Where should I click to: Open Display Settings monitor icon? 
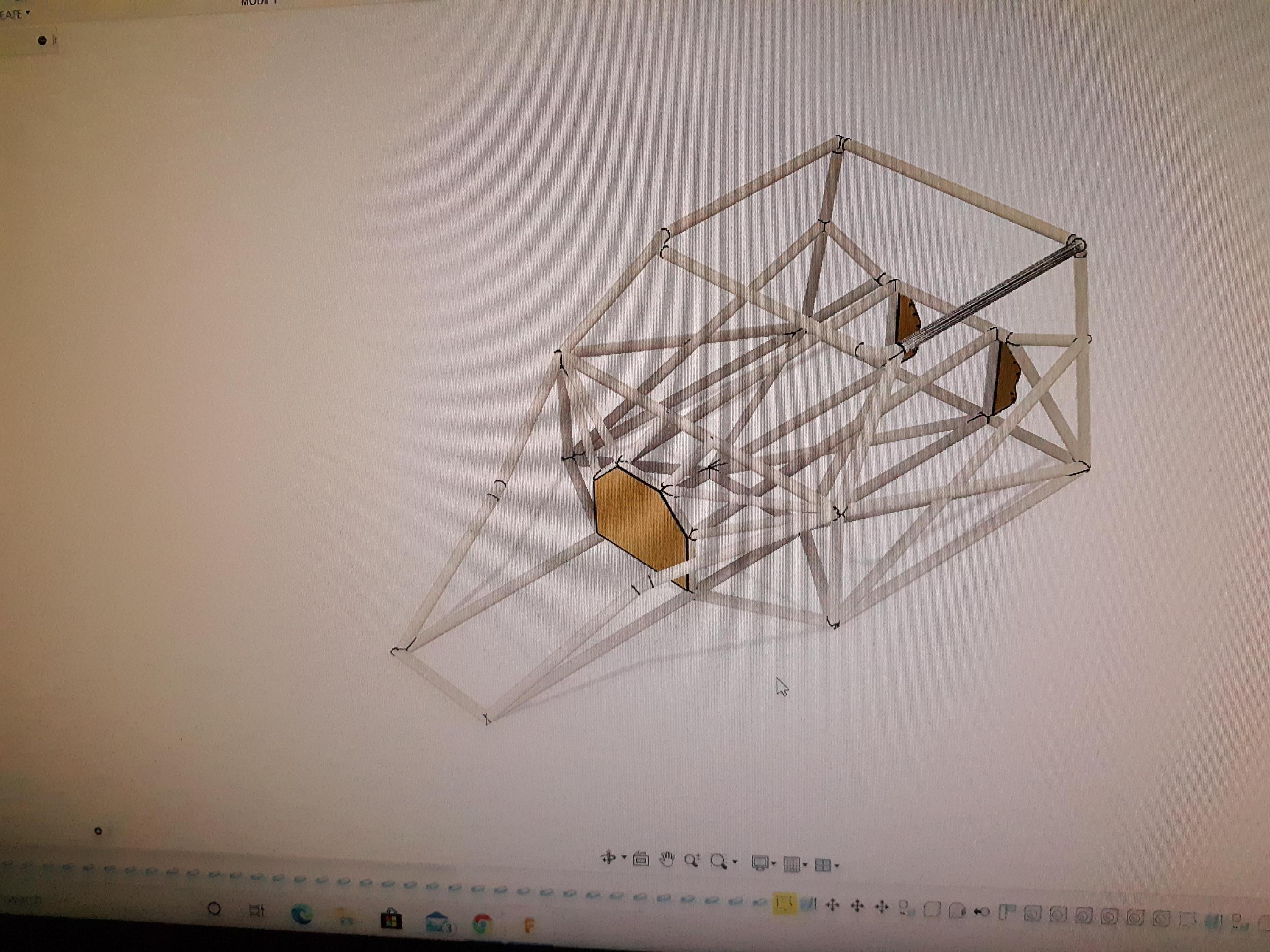click(x=760, y=863)
